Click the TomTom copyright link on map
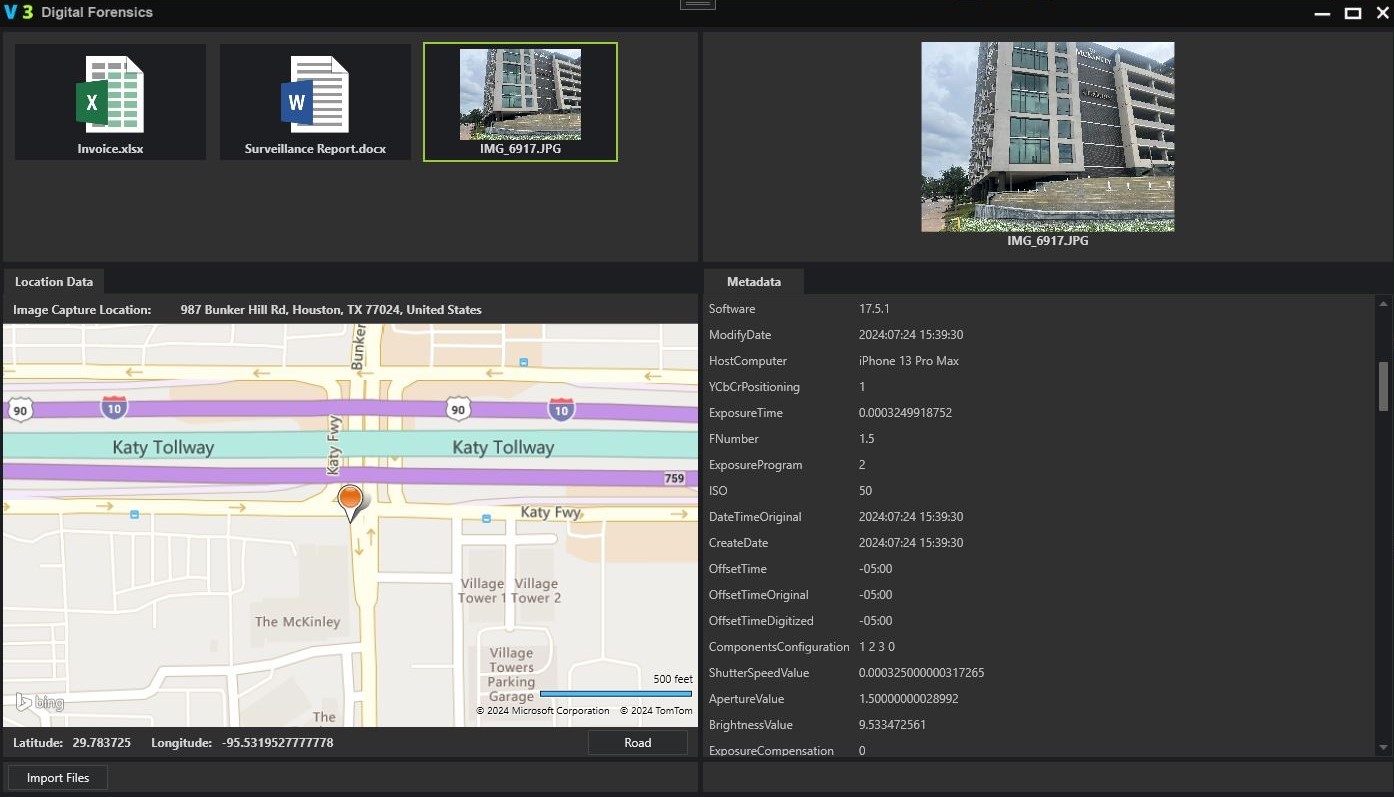This screenshot has height=797, width=1394. (655, 711)
